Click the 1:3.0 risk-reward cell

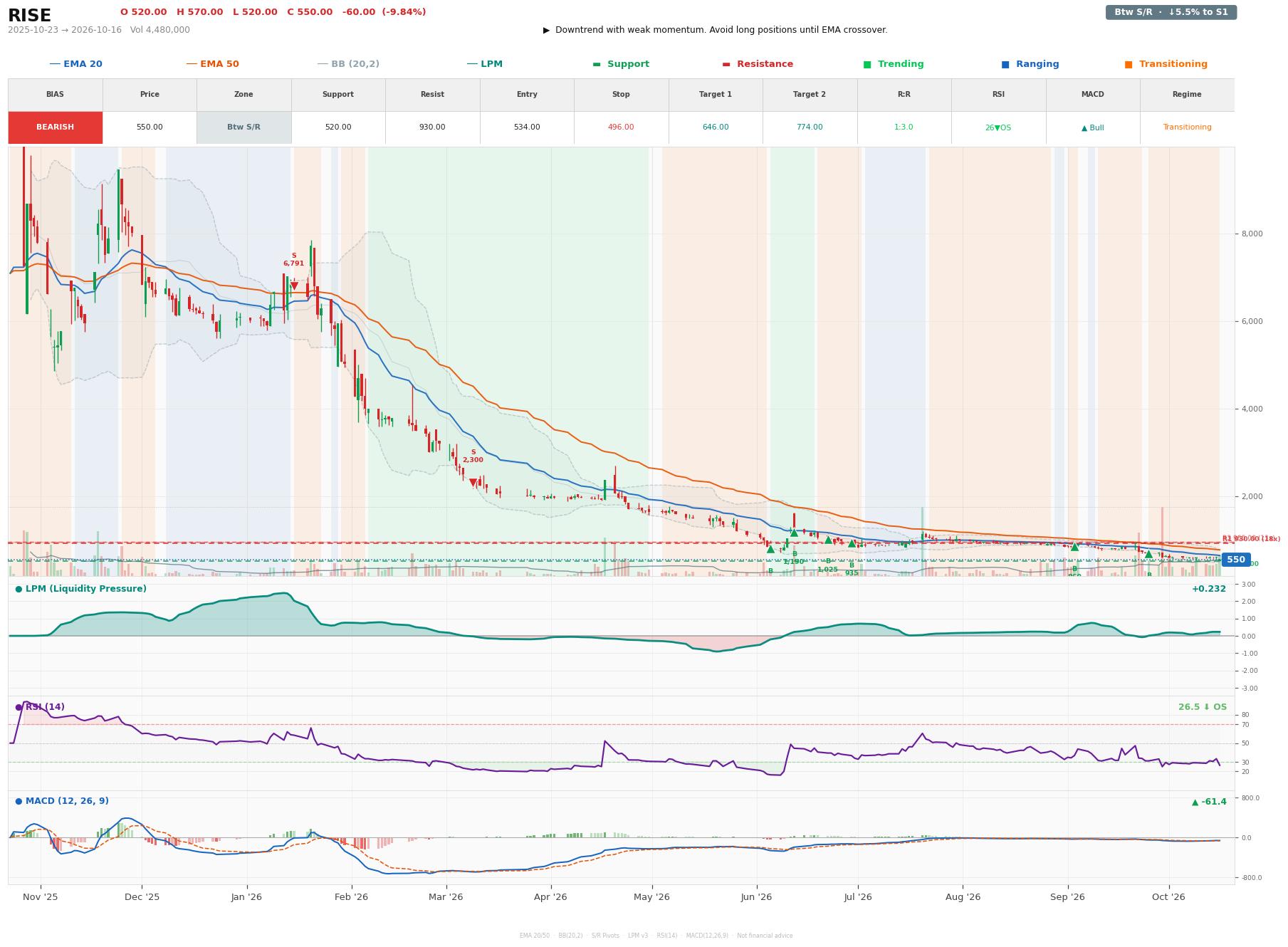(904, 127)
